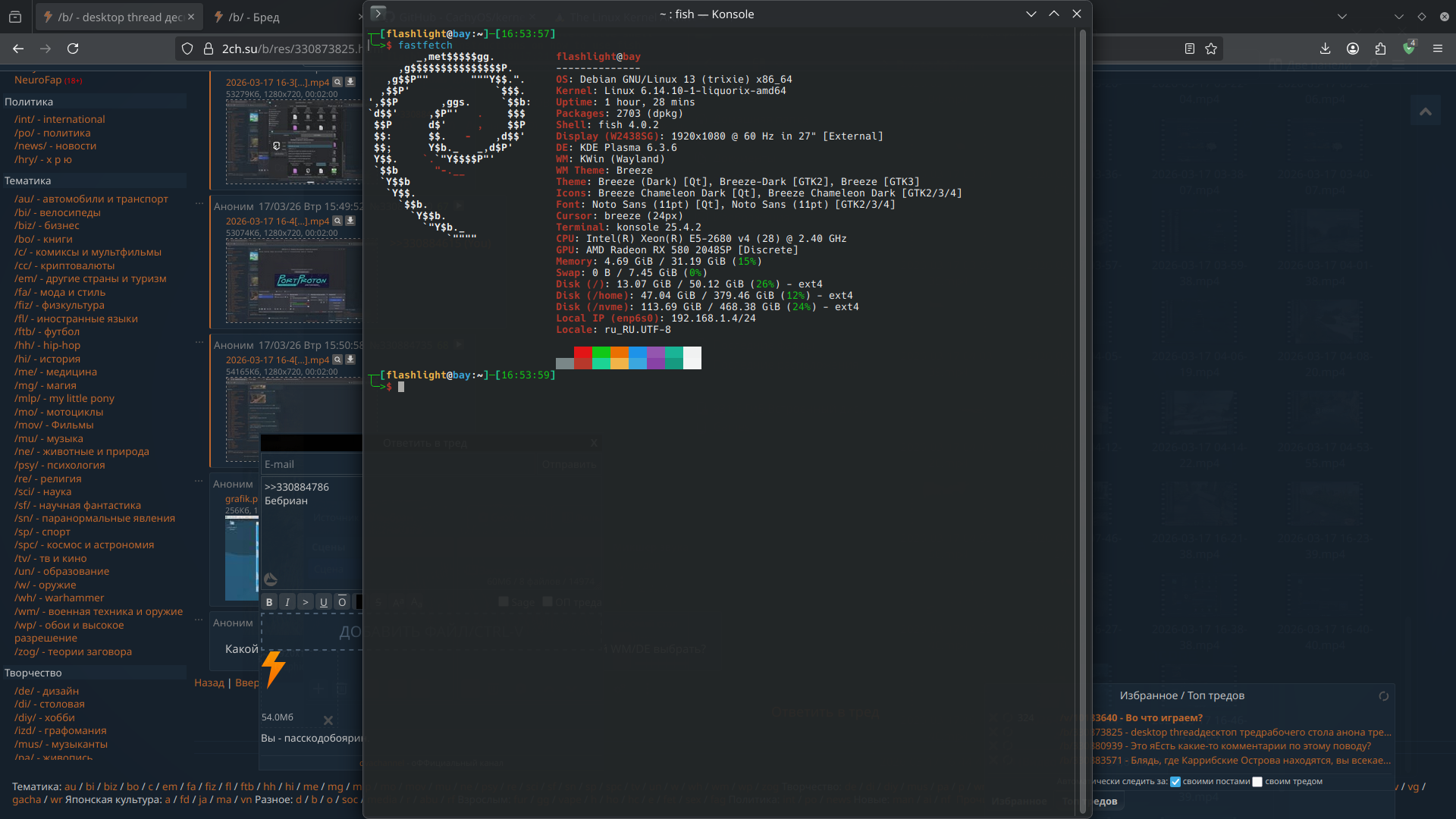Enable 'своим тредом' auto-follow checkbox

[x=1257, y=782]
